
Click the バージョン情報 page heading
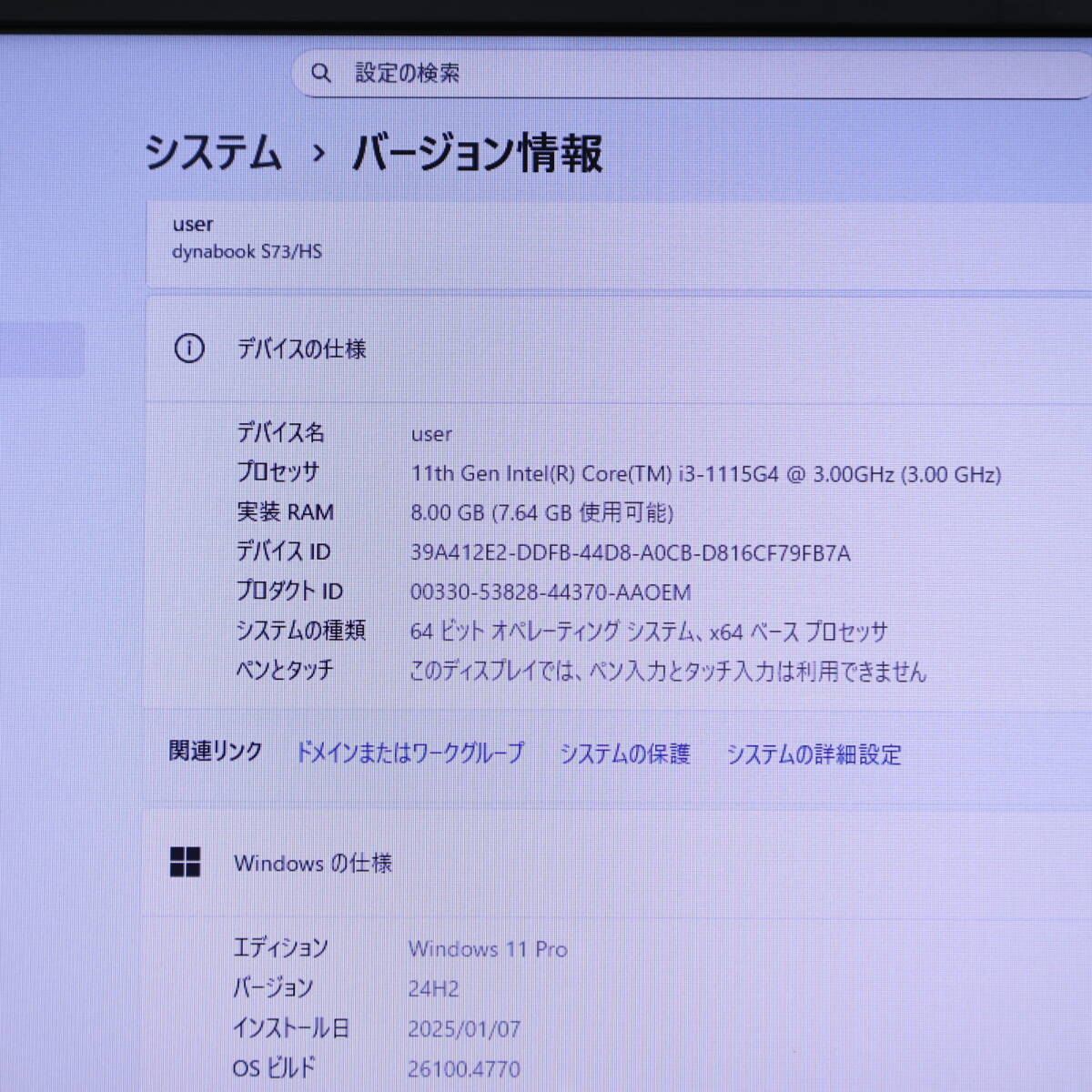click(x=478, y=152)
